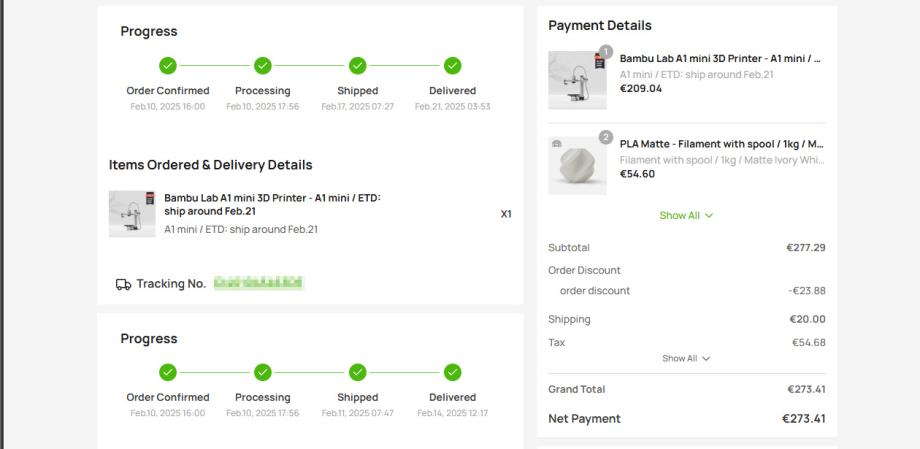The height and width of the screenshot is (449, 920).
Task: Click first order's Processing checkmark icon
Action: tap(262, 66)
